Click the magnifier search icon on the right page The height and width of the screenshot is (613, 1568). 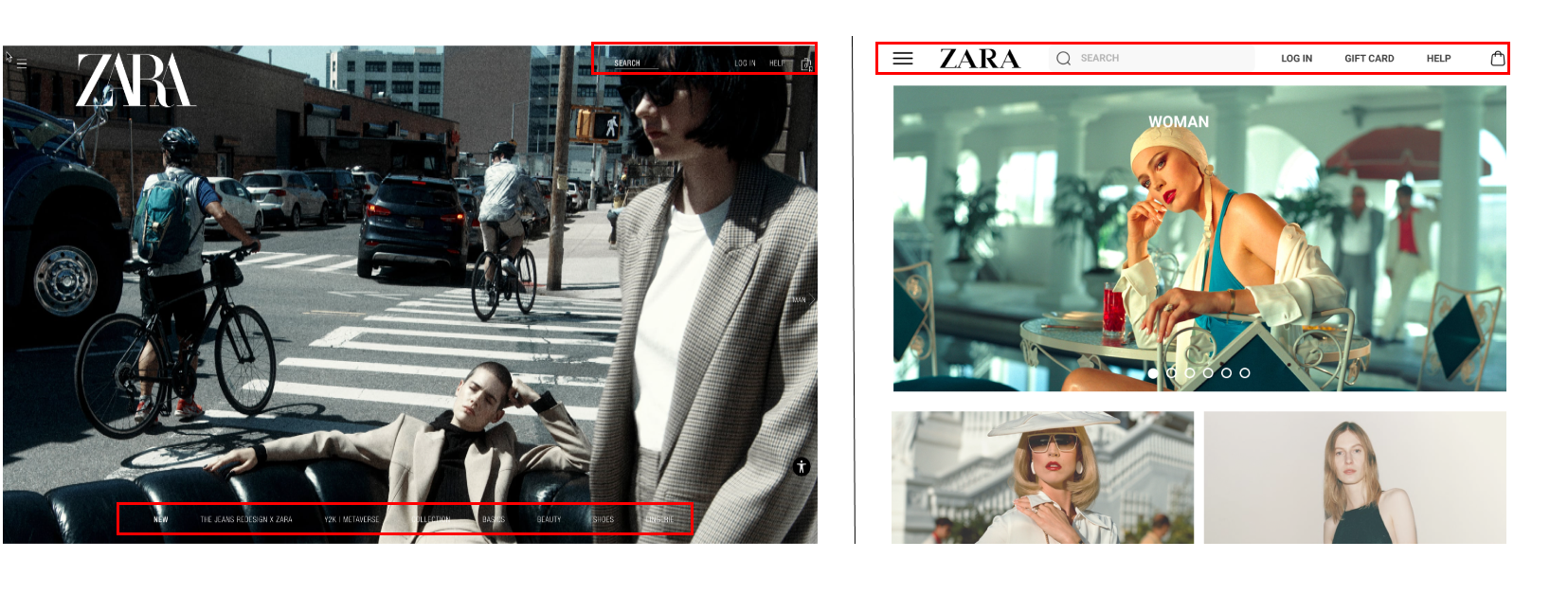(x=1063, y=59)
